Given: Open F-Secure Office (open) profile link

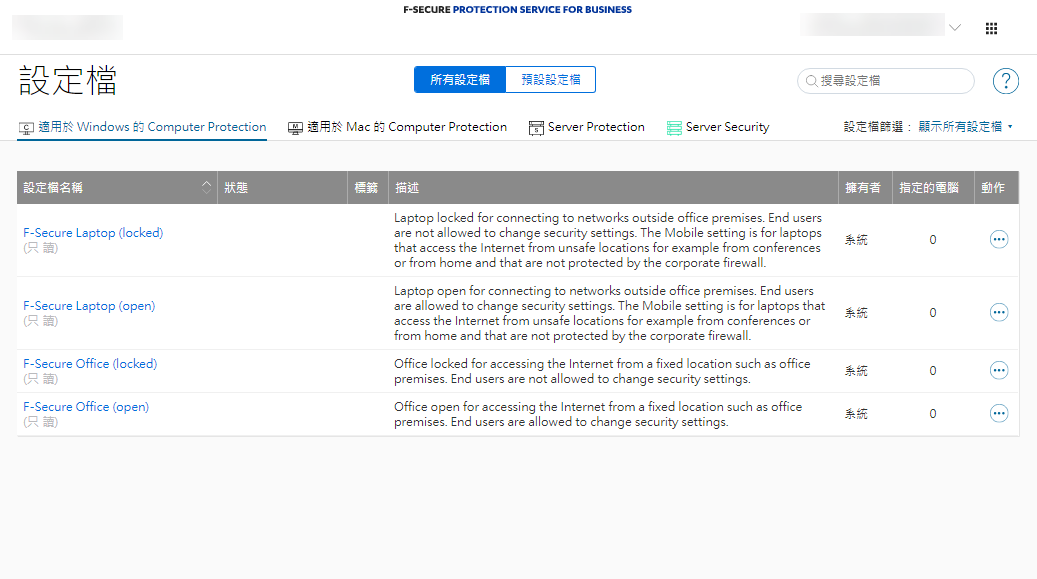Looking at the screenshot, I should click(x=86, y=407).
